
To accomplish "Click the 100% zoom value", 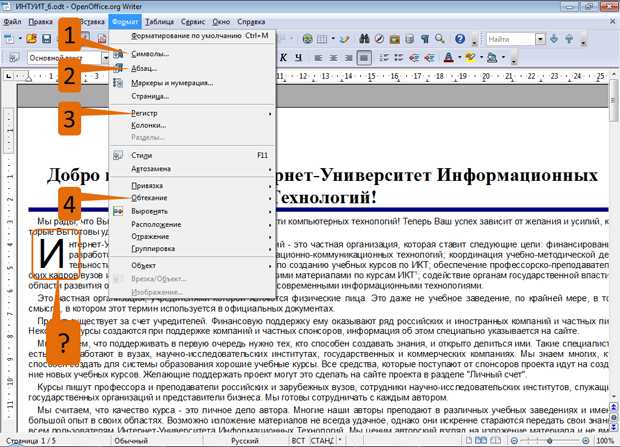I will [605, 440].
